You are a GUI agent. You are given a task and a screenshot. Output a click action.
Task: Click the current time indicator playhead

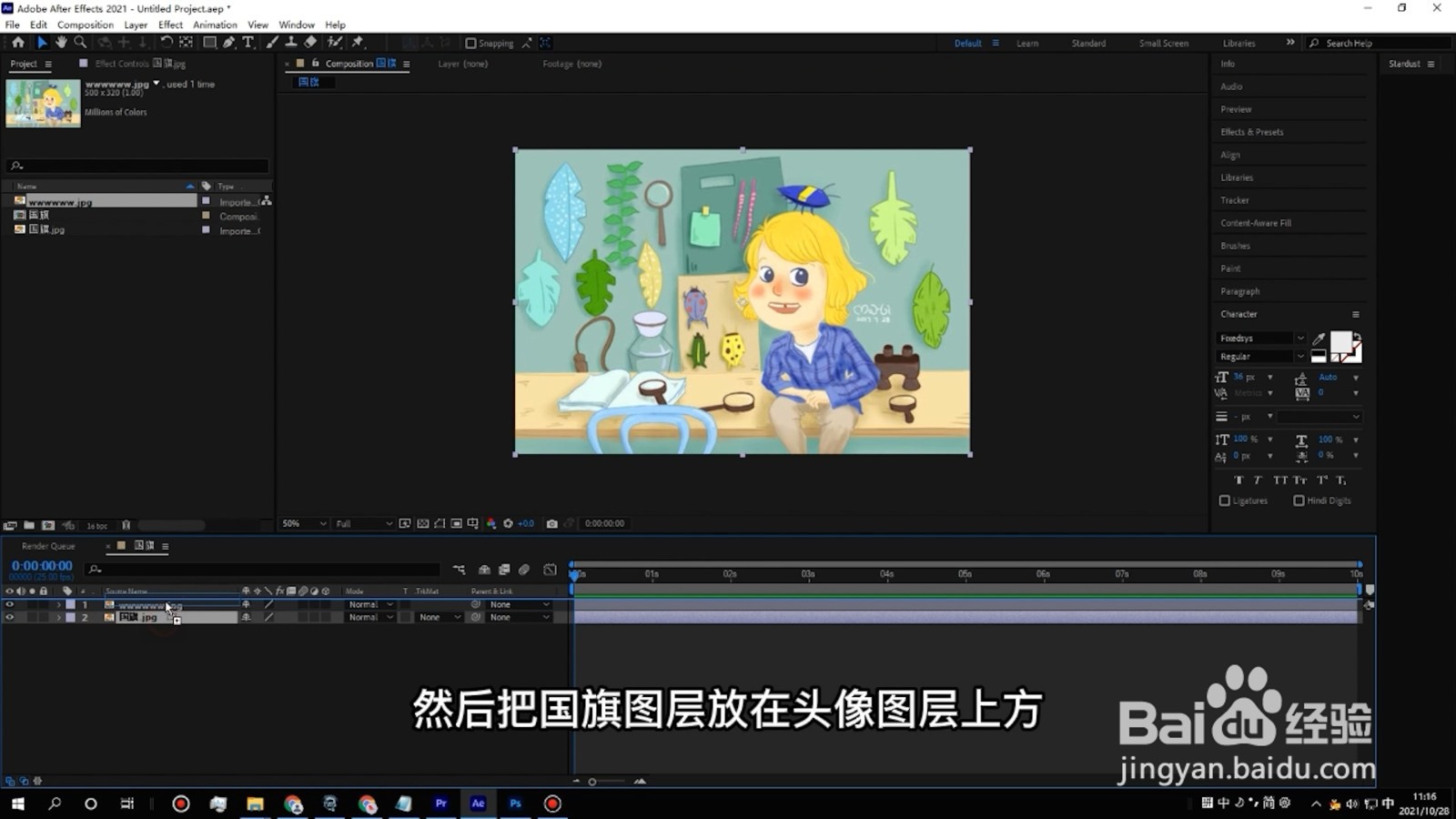pos(574,574)
